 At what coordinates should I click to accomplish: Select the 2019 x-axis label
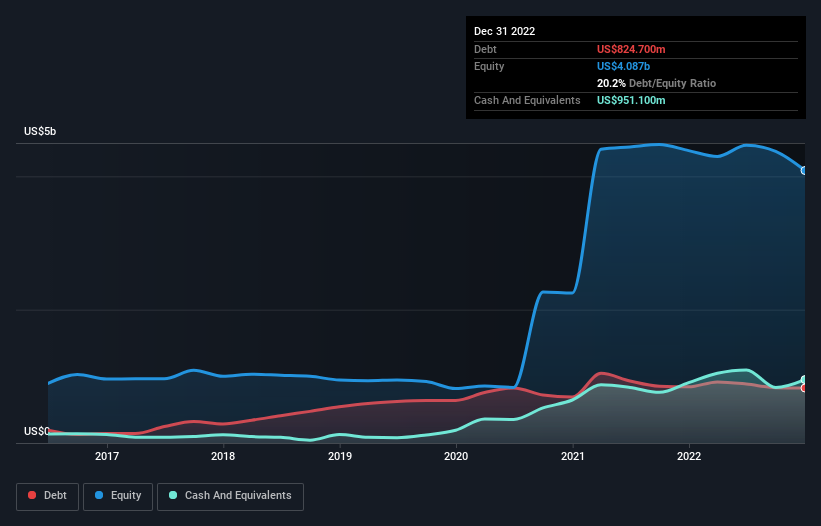tap(340, 456)
